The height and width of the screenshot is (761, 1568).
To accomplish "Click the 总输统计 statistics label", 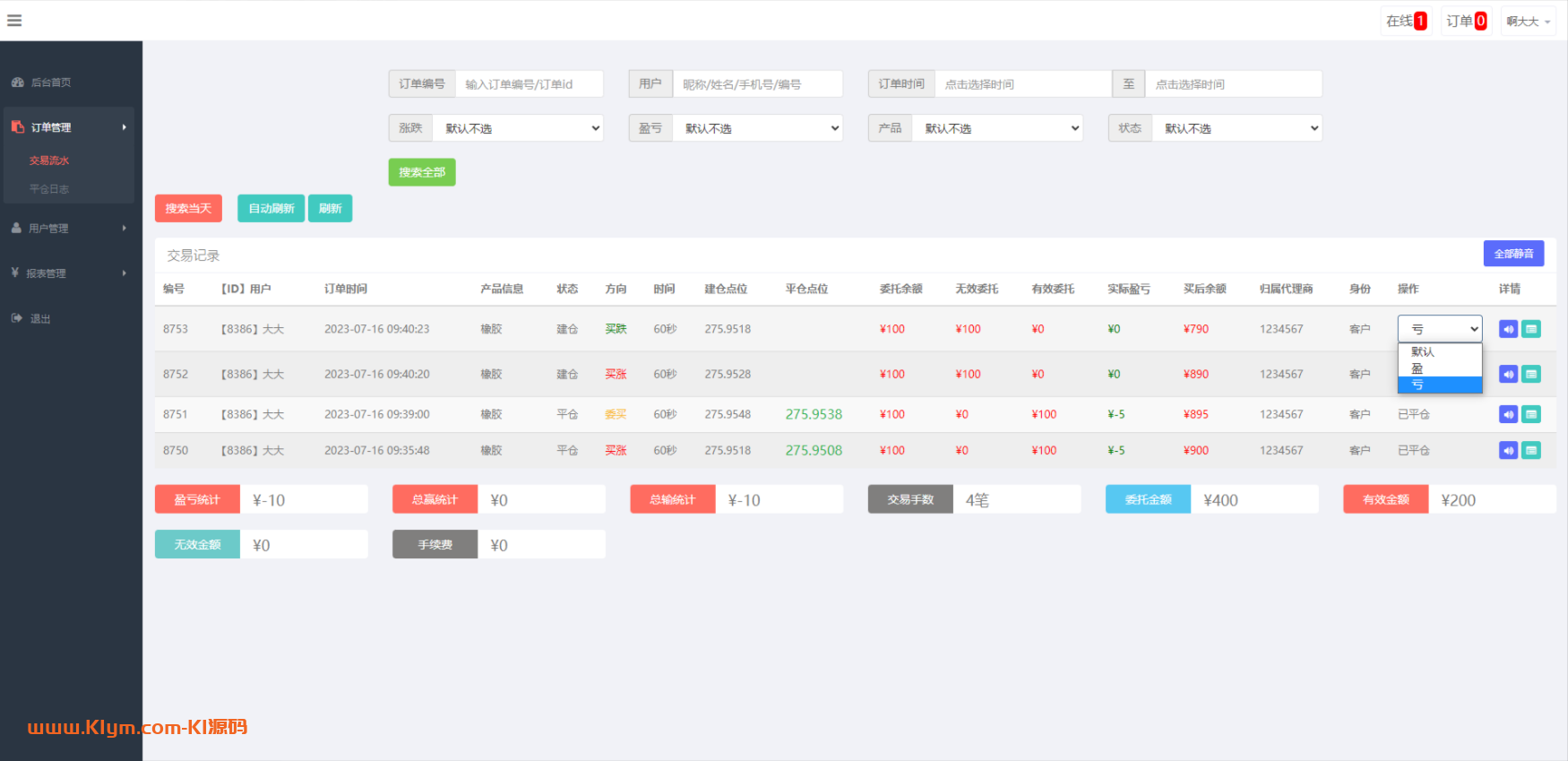I will 673,499.
